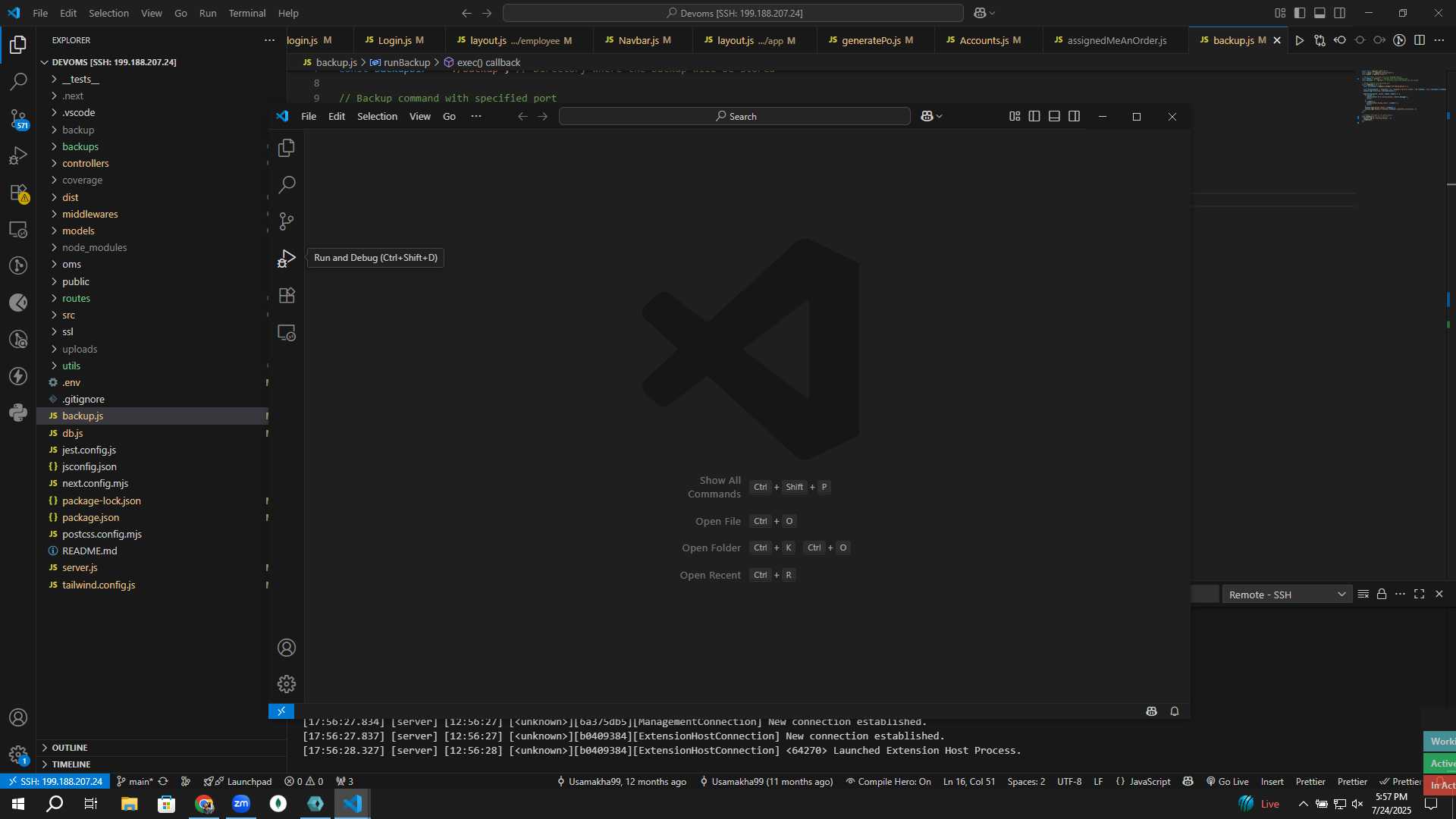Image resolution: width=1456 pixels, height=819 pixels.
Task: Open Run menu in main window
Action: (208, 13)
